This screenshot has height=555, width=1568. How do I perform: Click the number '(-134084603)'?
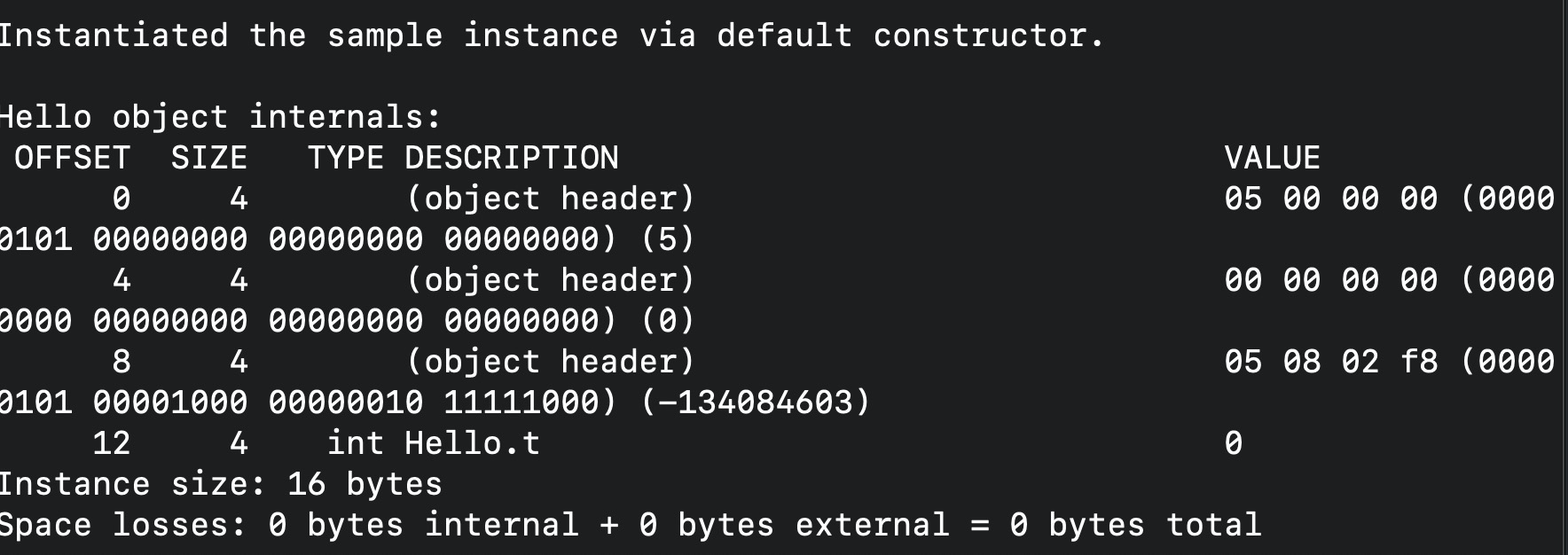coord(755,403)
